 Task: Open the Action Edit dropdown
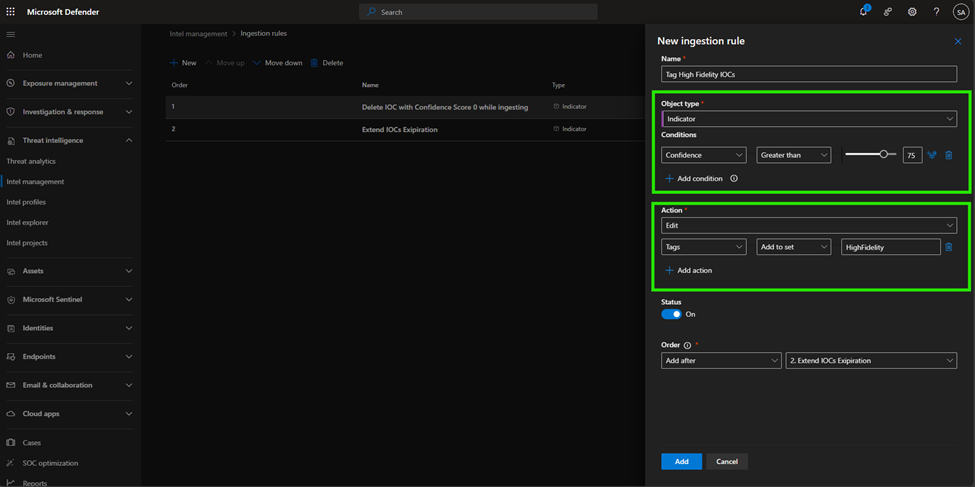click(809, 225)
